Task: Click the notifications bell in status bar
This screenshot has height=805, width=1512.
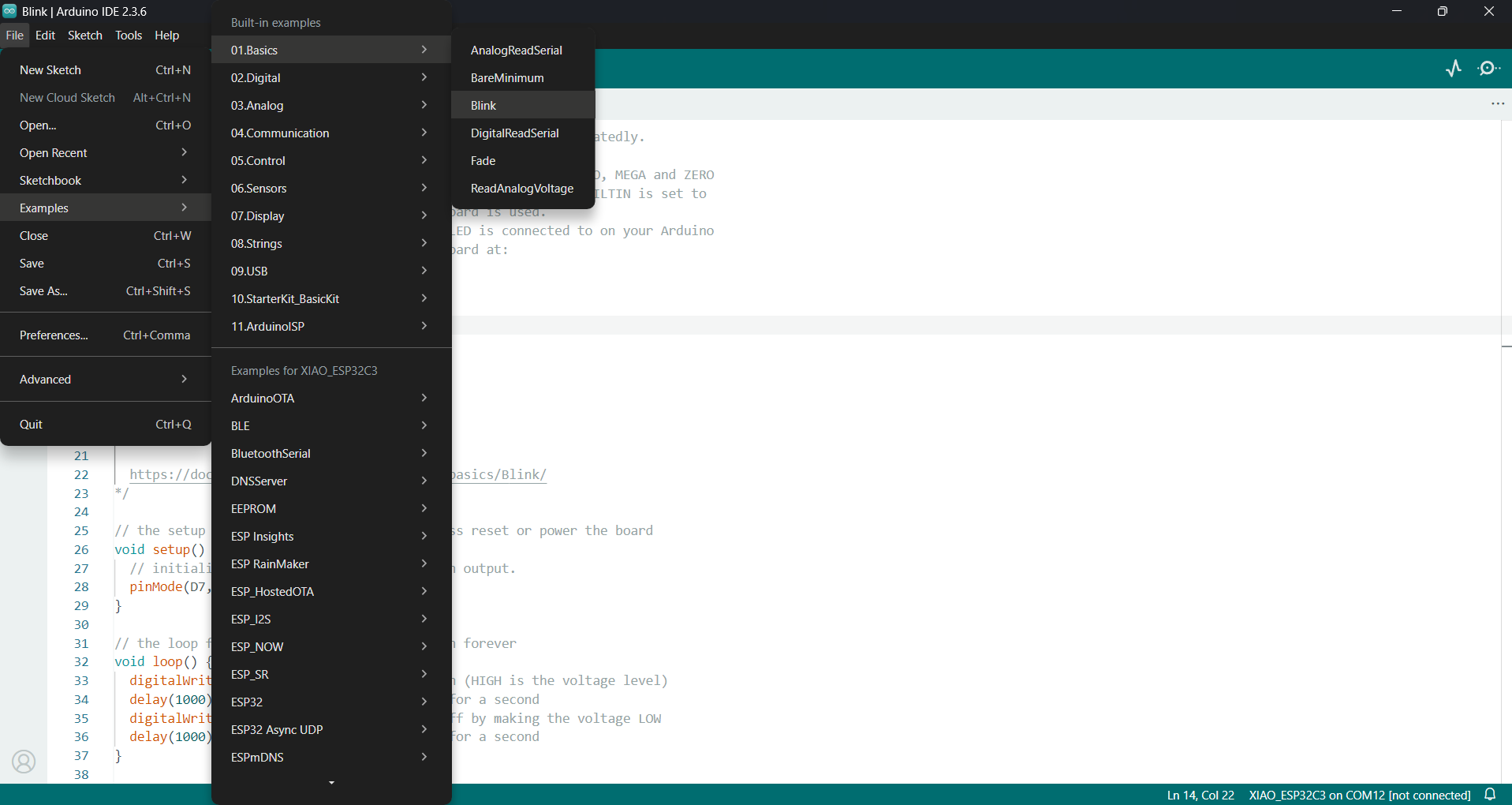Action: (x=1490, y=795)
